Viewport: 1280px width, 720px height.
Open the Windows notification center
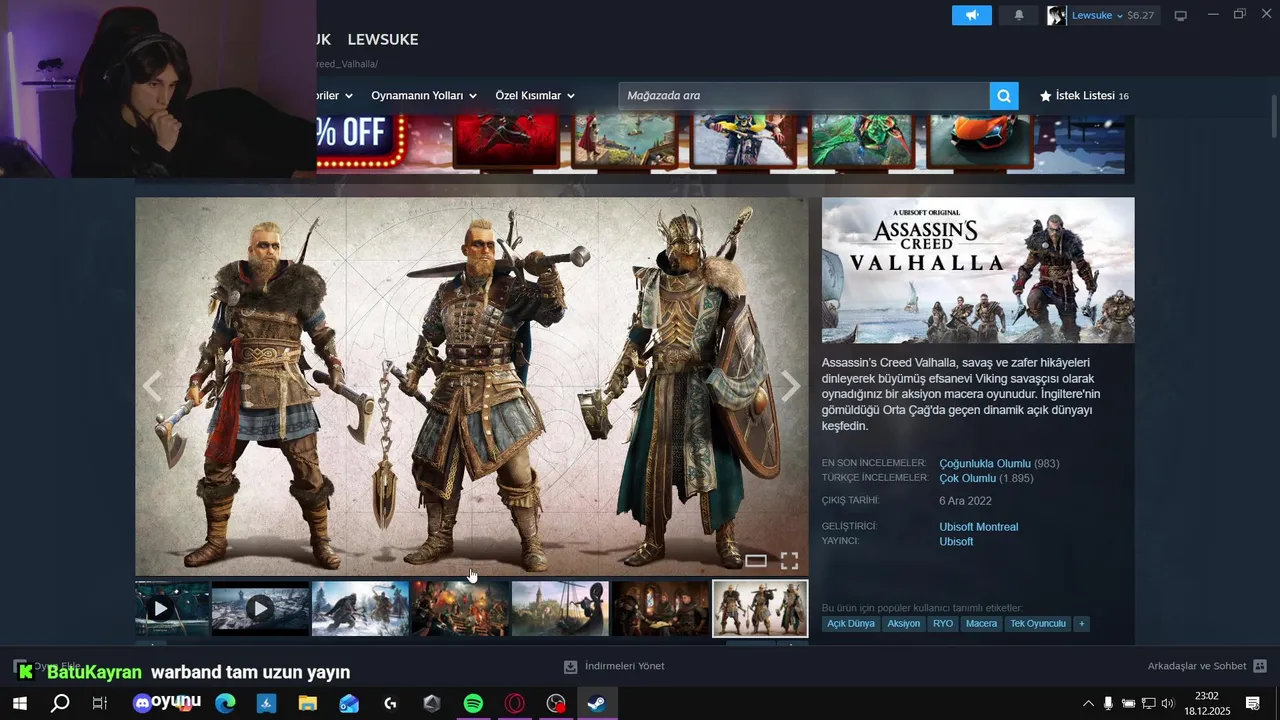1253,704
